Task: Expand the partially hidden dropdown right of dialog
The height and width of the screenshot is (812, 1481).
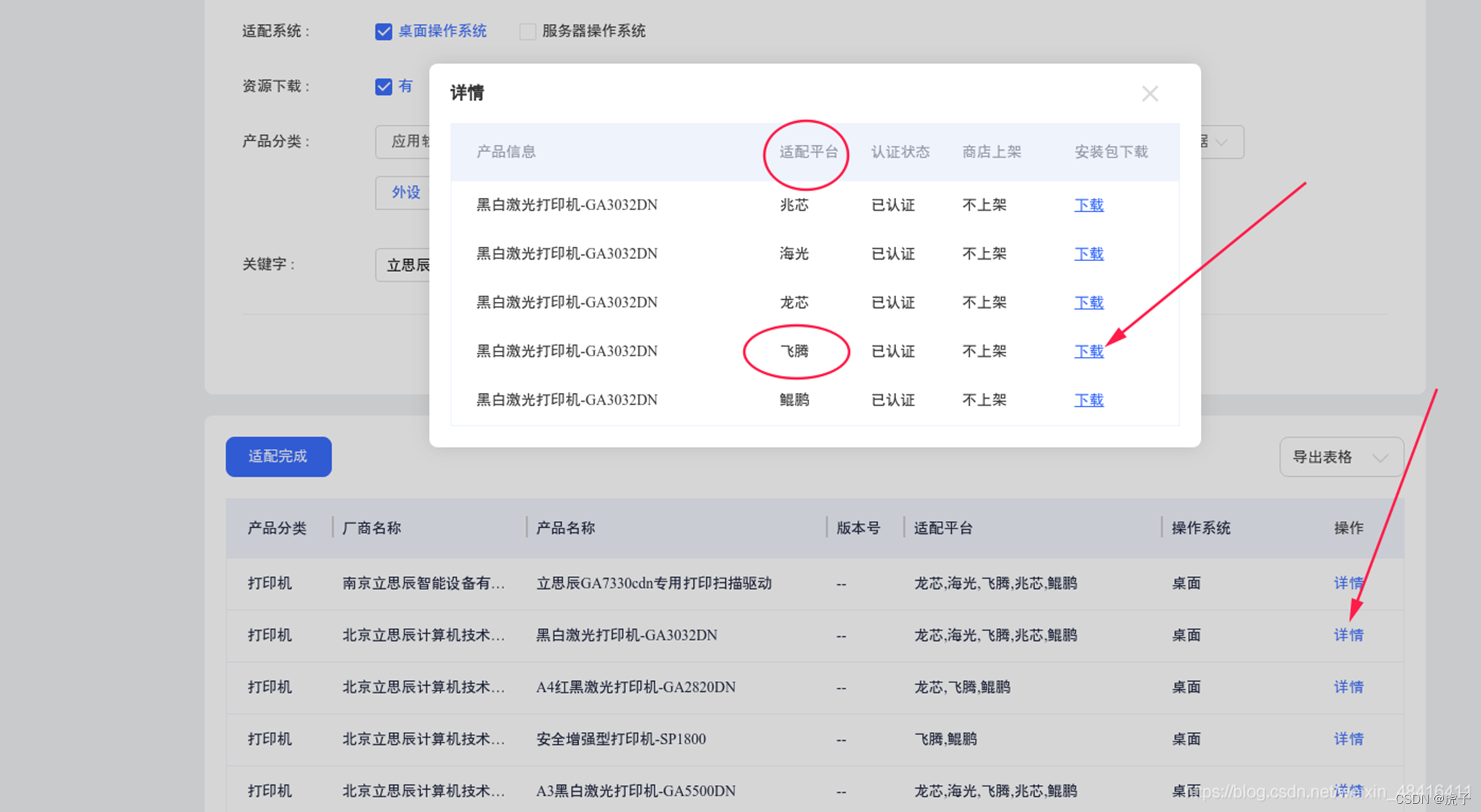Action: (x=1222, y=142)
